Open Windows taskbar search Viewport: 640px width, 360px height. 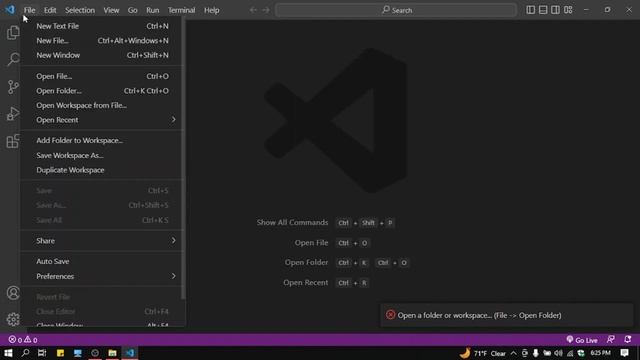pos(25,353)
